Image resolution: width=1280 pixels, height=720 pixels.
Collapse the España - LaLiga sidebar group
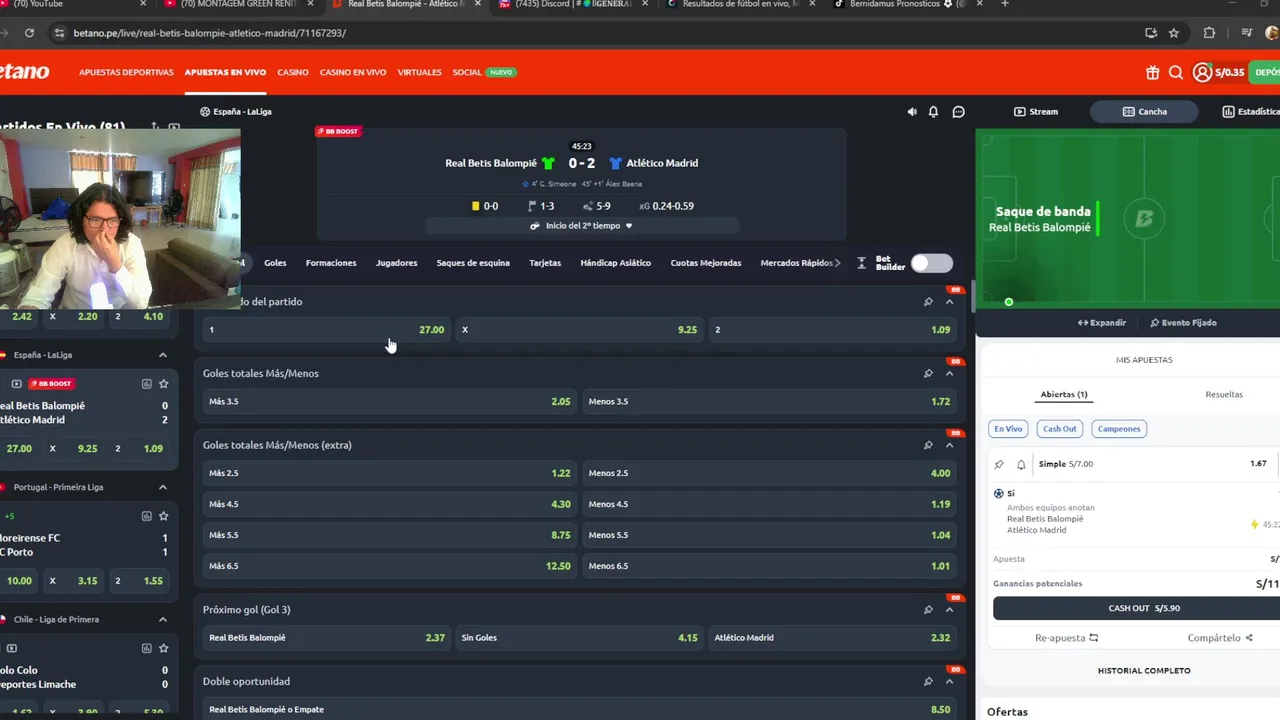coord(163,355)
